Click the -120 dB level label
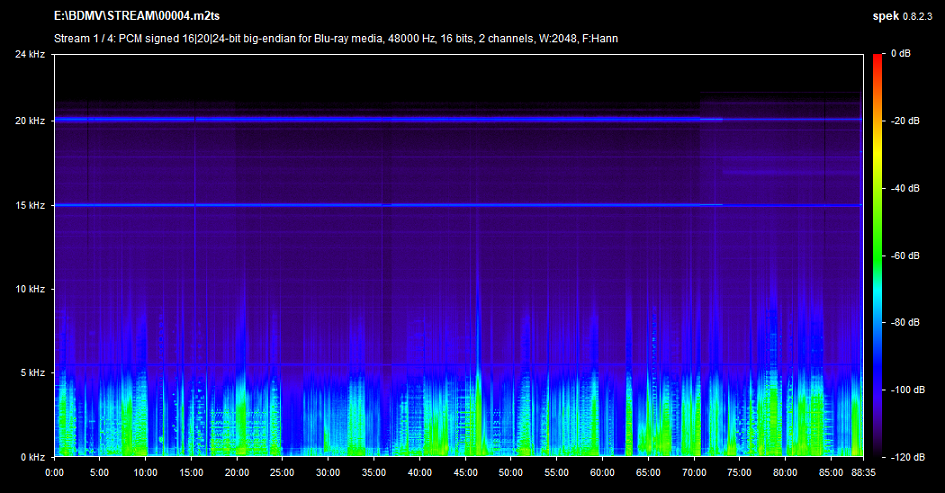Viewport: 945px width, 493px height. pos(908,457)
